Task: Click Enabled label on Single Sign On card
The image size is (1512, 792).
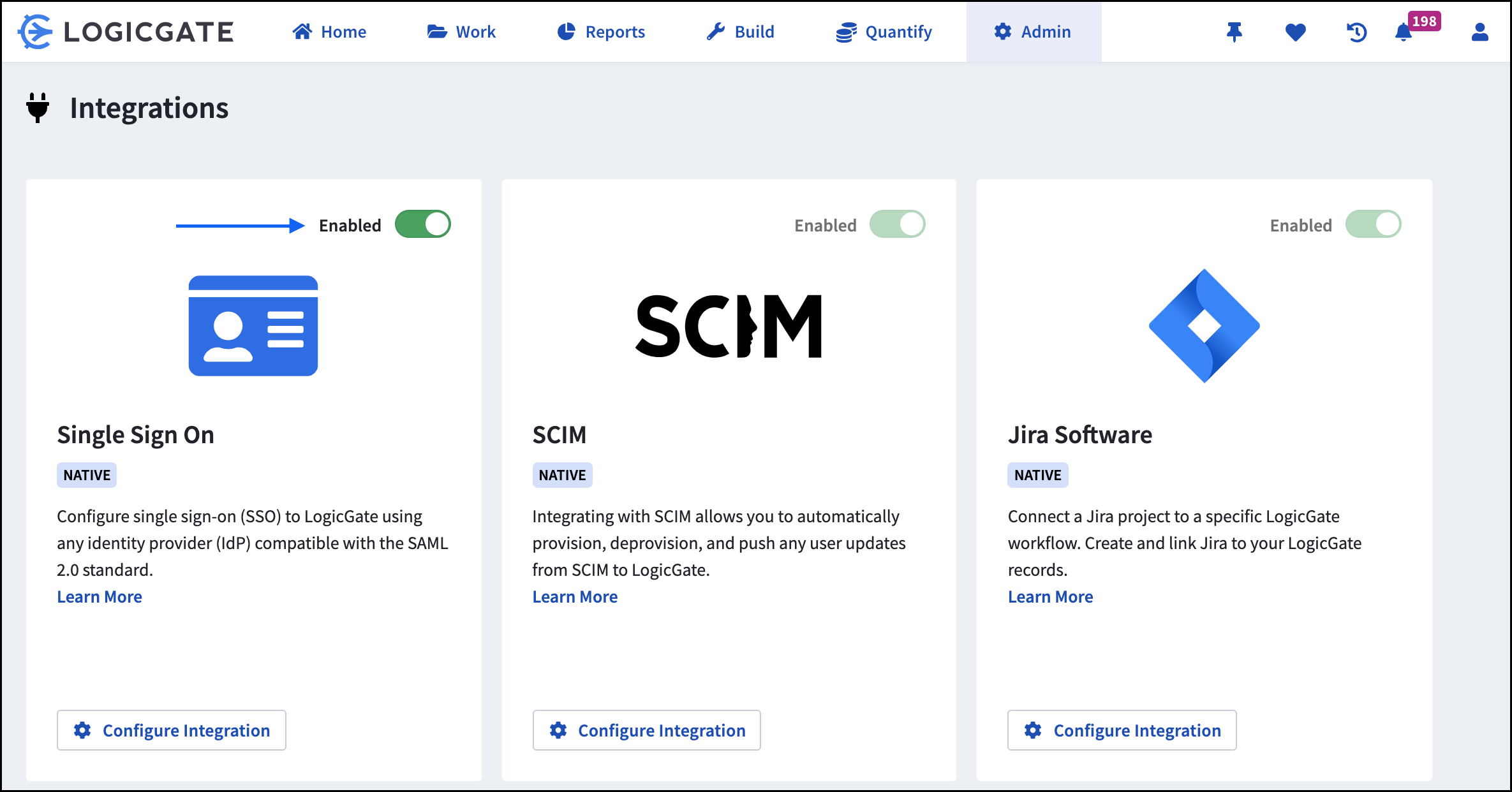Action: (350, 225)
